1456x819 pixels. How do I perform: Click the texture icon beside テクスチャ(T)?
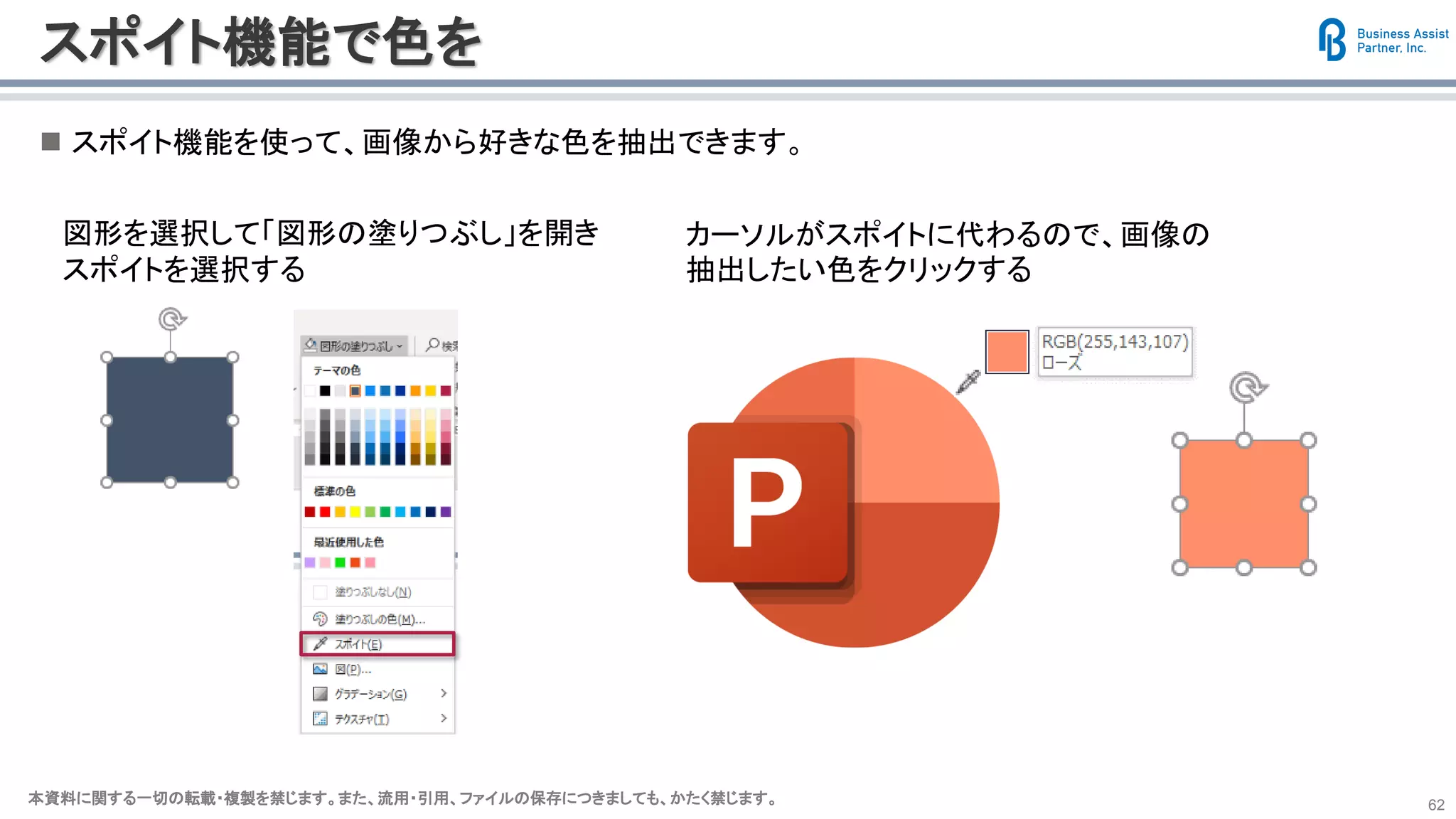tap(321, 719)
